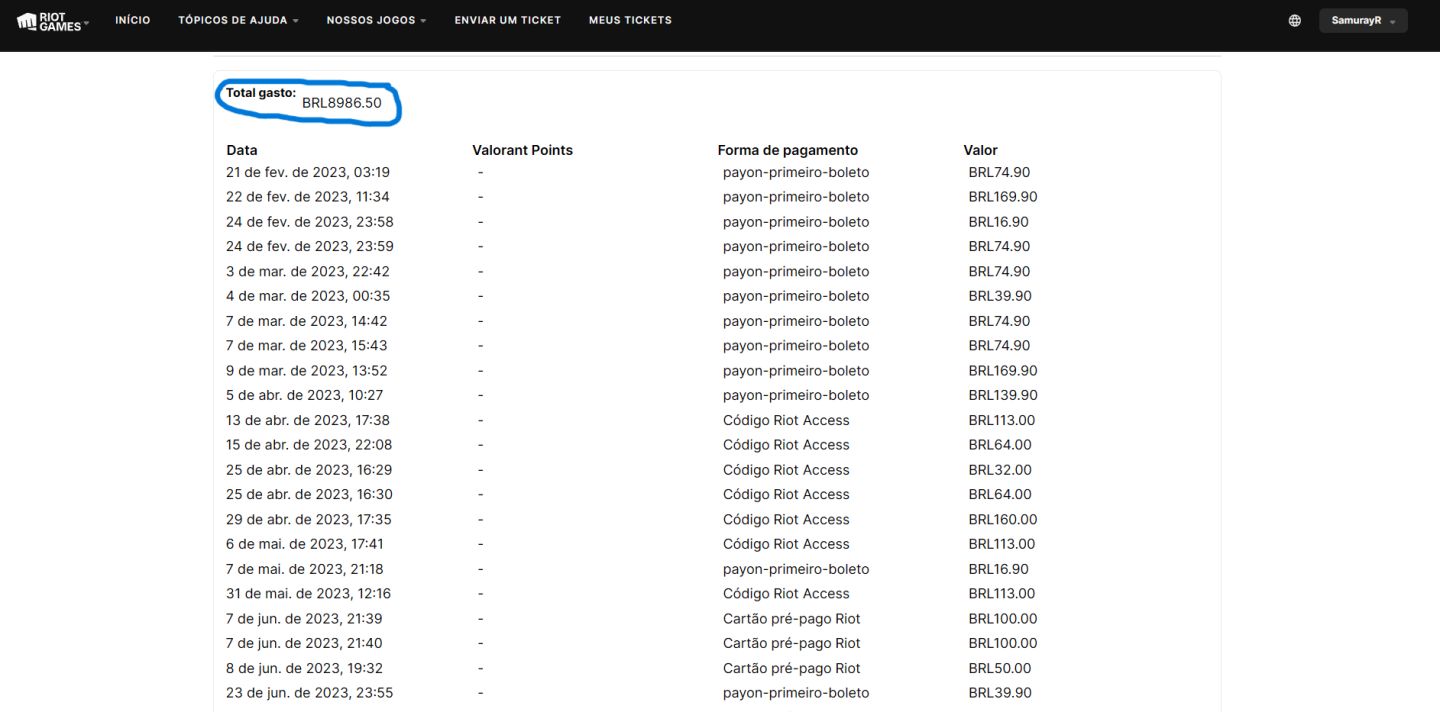The height and width of the screenshot is (712, 1440).
Task: Open Meus Tickets page
Action: pos(630,20)
